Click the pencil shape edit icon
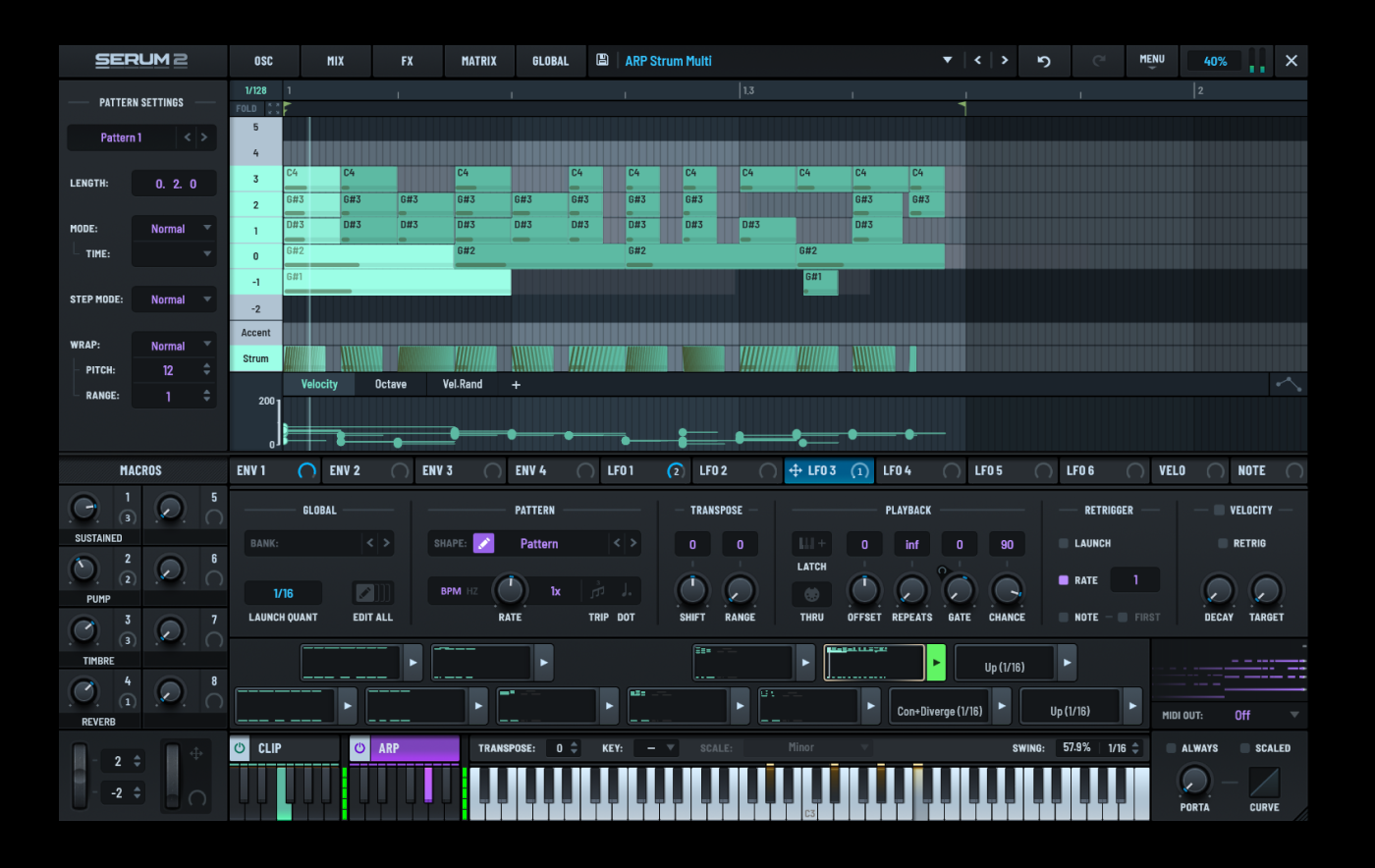The width and height of the screenshot is (1375, 868). (483, 543)
